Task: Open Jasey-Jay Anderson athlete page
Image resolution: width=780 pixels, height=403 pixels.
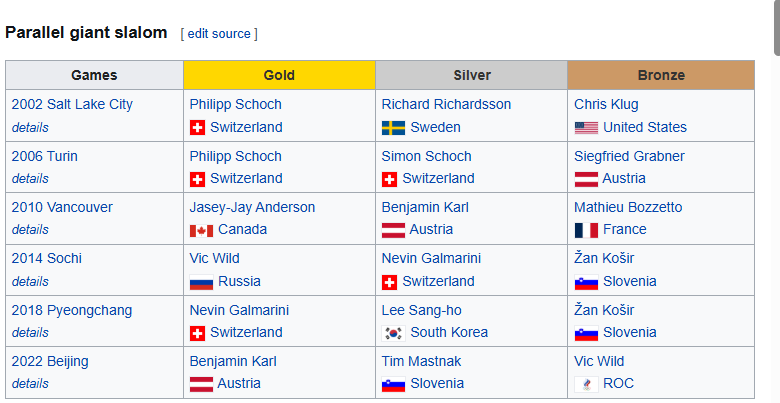Action: coord(252,207)
